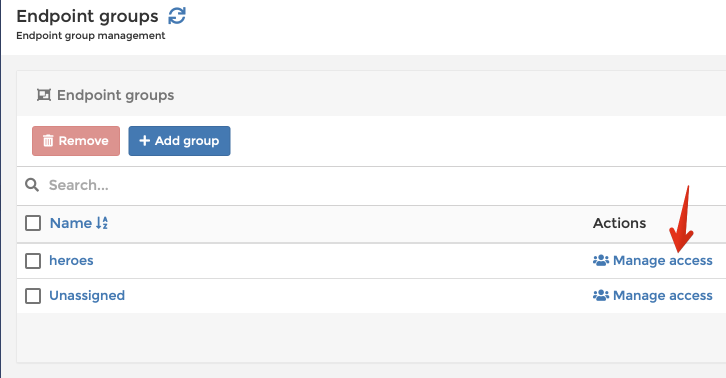Screen dimensions: 726x378
Task: Click the Endpoint groups panel icon
Action: coord(44,95)
